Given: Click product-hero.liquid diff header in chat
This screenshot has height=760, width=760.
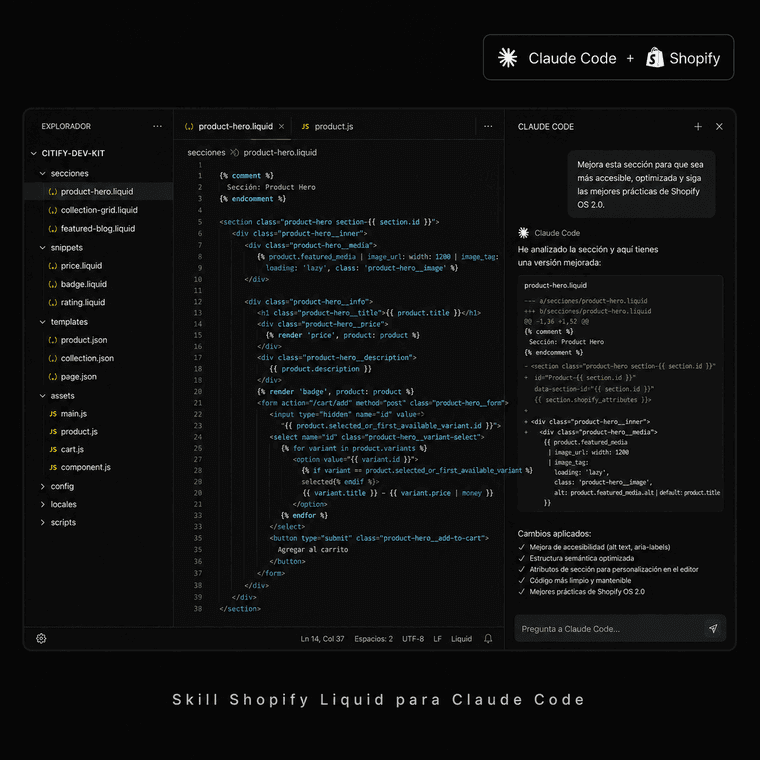Looking at the screenshot, I should [555, 285].
